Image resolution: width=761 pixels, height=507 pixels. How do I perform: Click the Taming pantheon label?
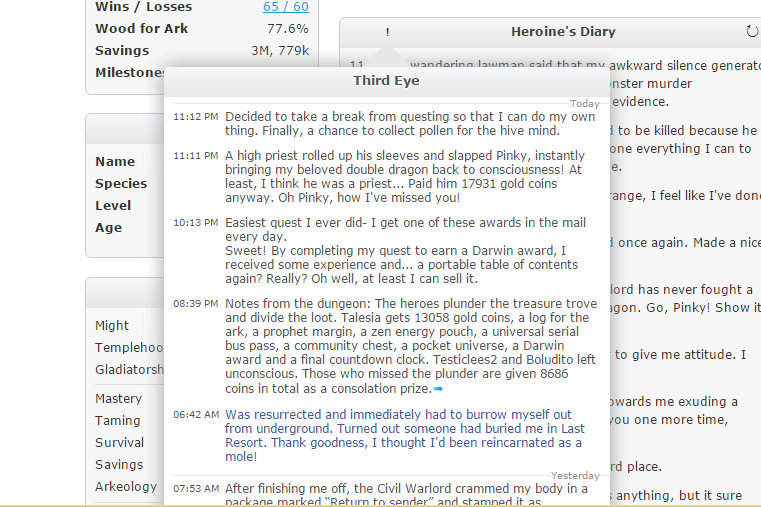(117, 420)
